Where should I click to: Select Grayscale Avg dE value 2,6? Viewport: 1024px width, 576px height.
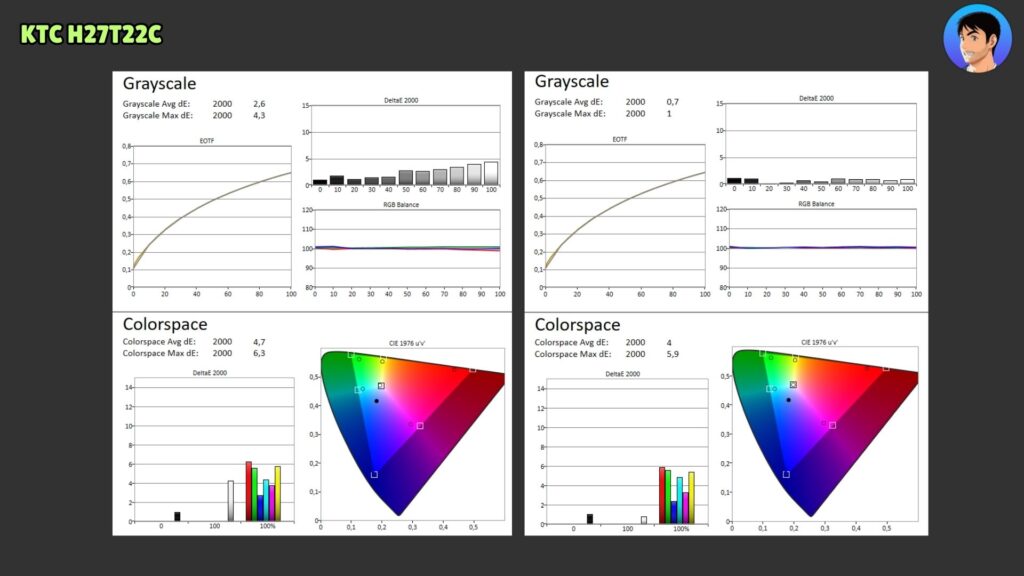[259, 104]
